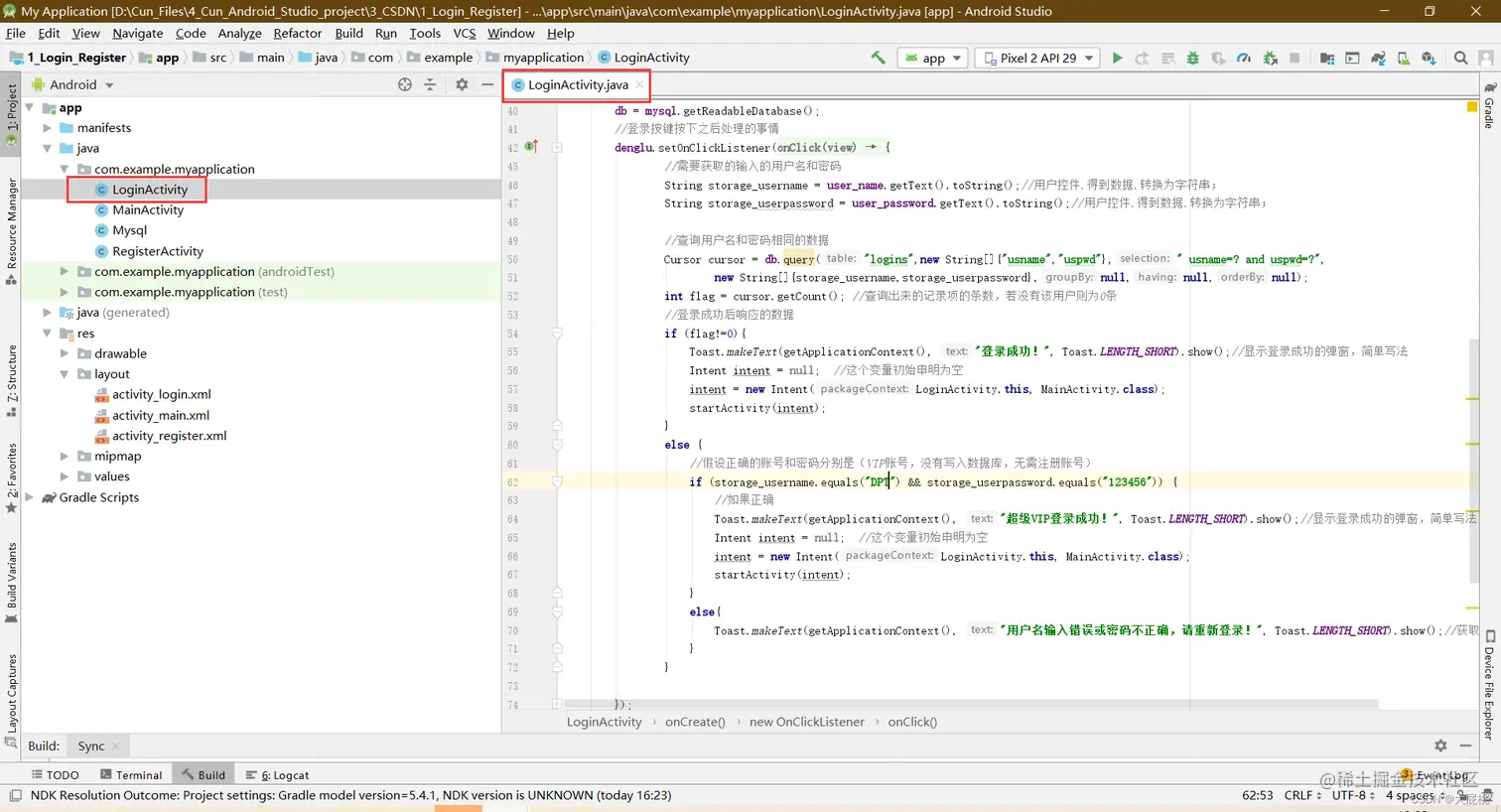Open the Gradle side tool window

[1489, 106]
